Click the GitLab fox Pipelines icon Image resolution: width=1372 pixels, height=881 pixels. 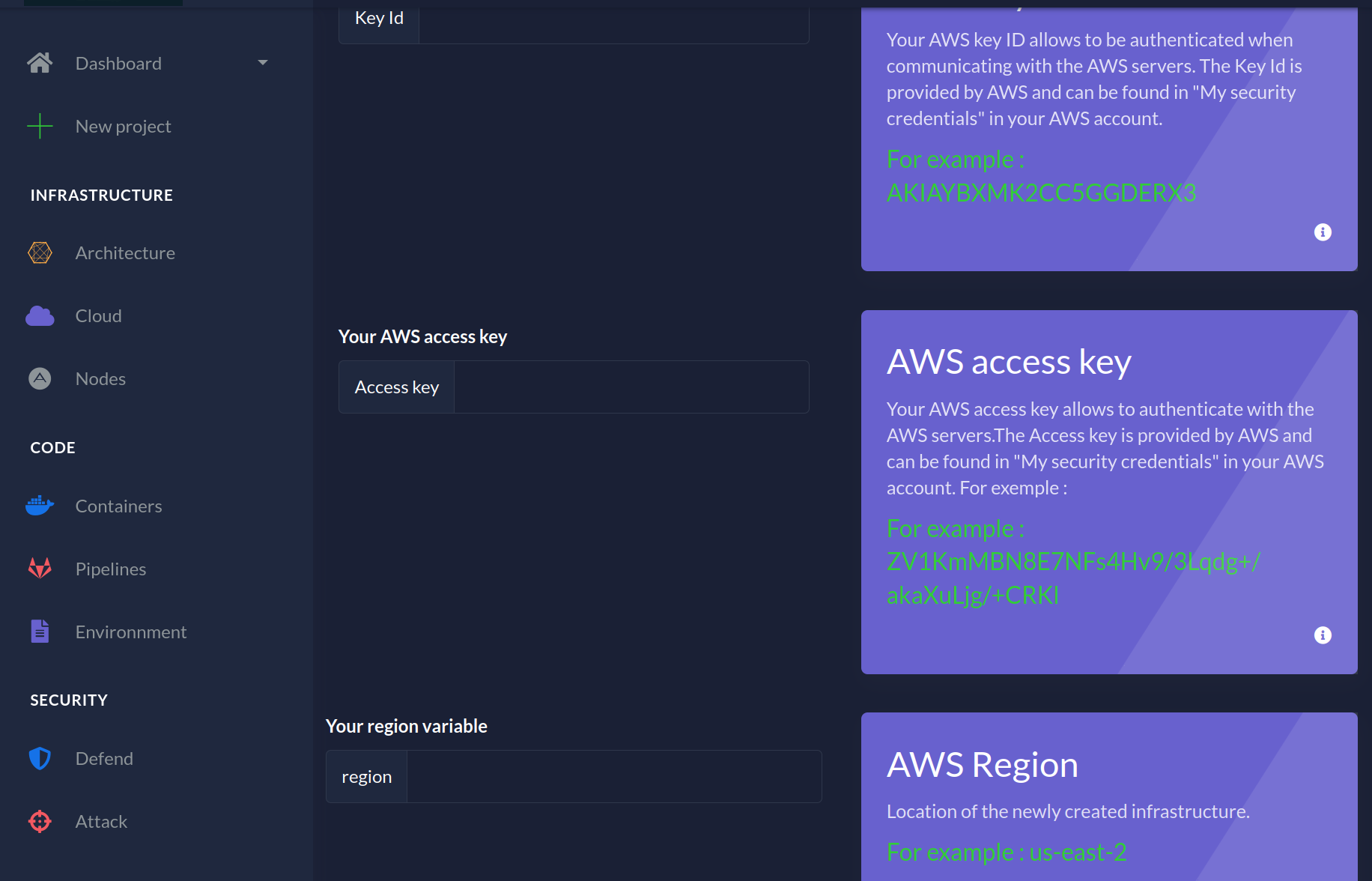tap(40, 569)
